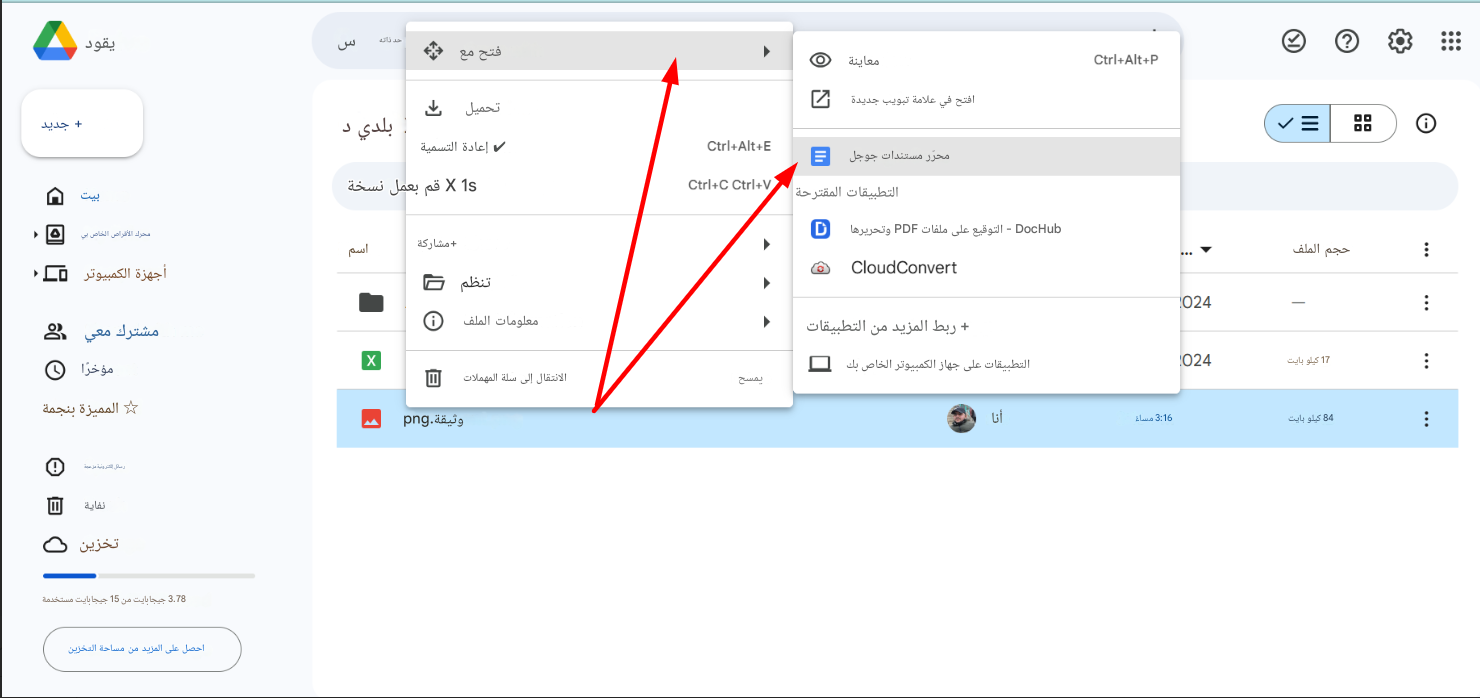Click the get more storage button
Image resolution: width=1480 pixels, height=698 pixels.
(142, 649)
